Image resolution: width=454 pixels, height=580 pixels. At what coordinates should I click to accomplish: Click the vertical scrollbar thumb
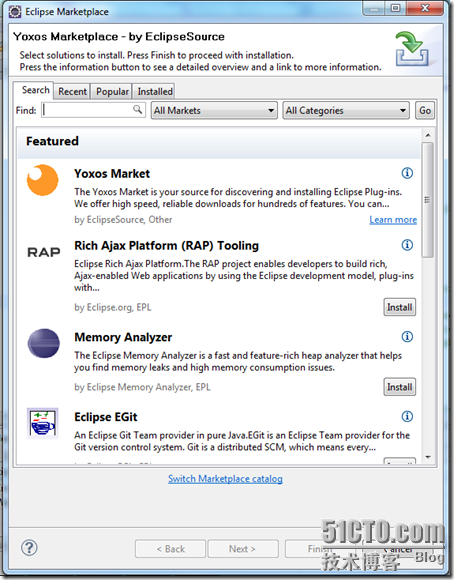click(428, 200)
